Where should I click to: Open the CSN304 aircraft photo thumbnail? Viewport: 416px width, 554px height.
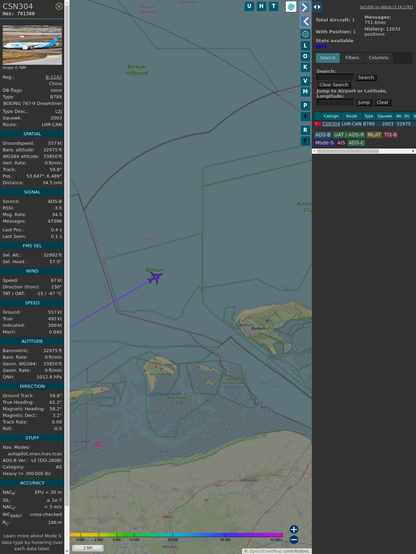point(32,45)
